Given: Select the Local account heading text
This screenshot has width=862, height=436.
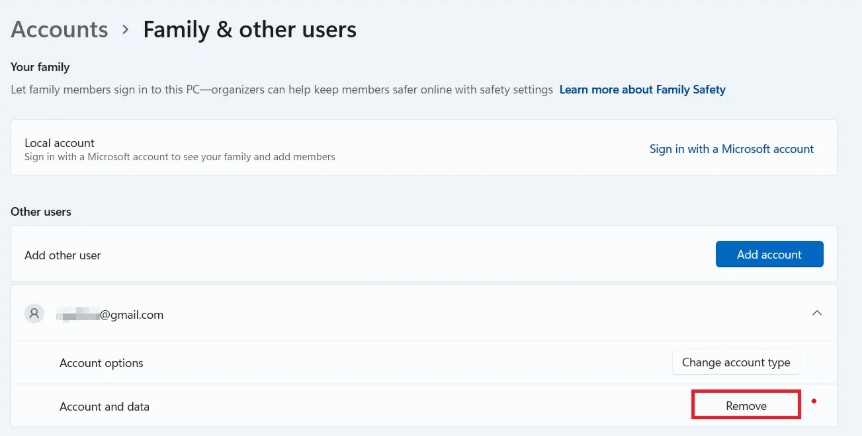Looking at the screenshot, I should tap(59, 143).
